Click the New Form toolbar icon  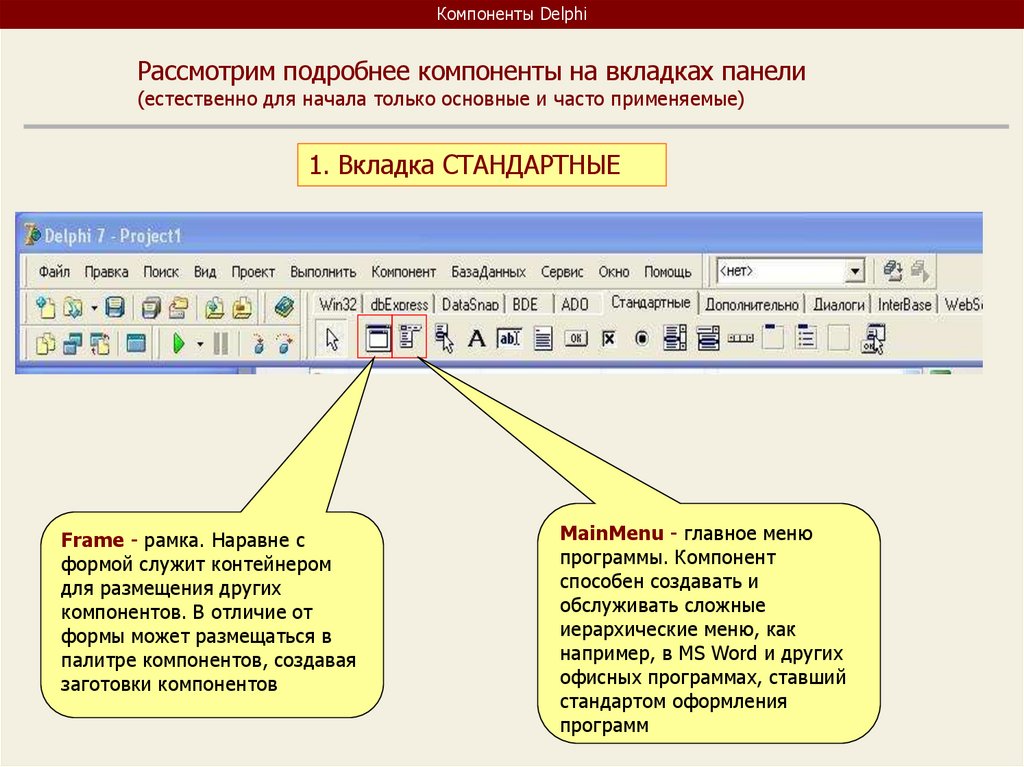[x=136, y=342]
